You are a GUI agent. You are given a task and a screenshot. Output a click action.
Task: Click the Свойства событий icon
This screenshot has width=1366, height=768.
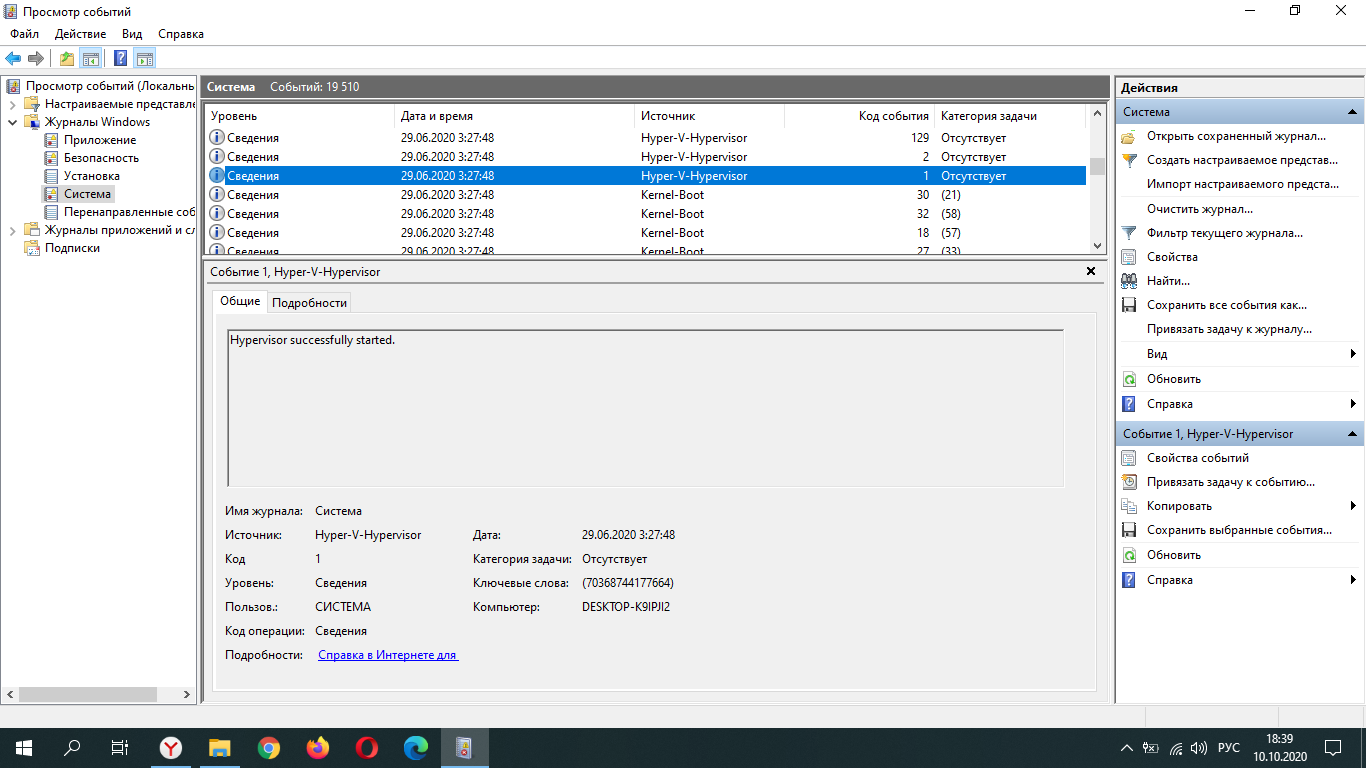(1129, 458)
